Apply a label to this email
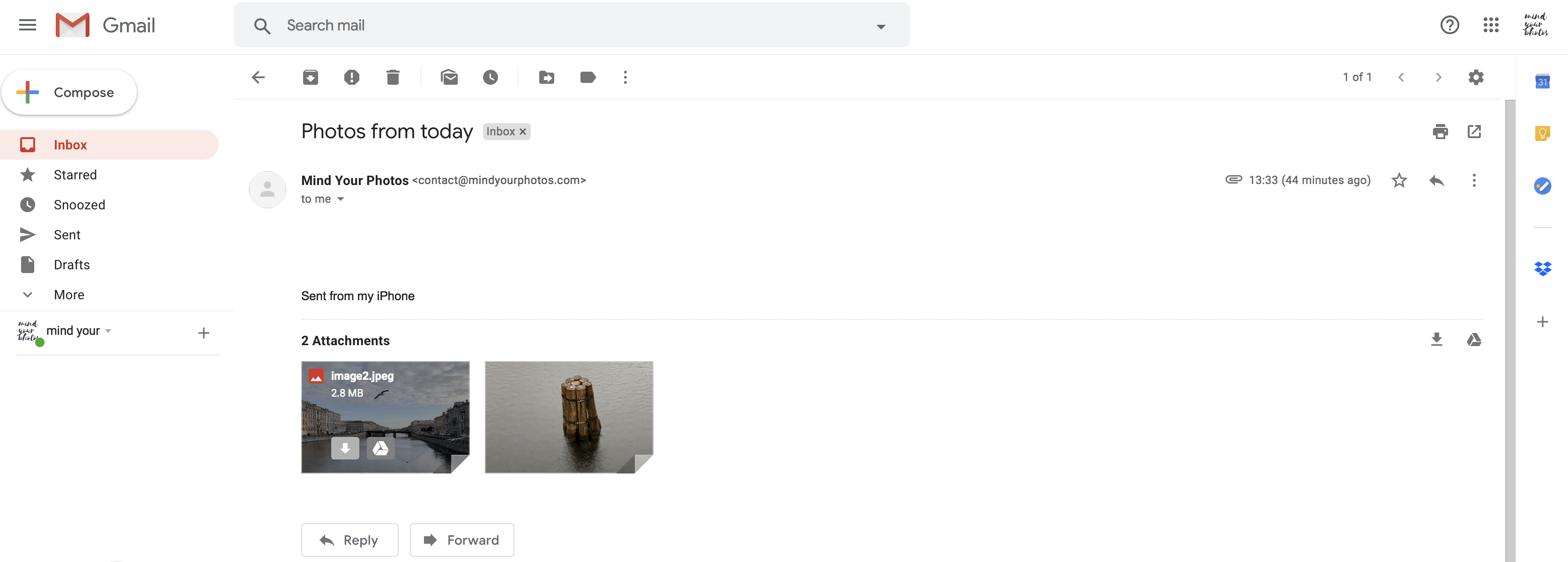The image size is (1568, 562). (587, 77)
